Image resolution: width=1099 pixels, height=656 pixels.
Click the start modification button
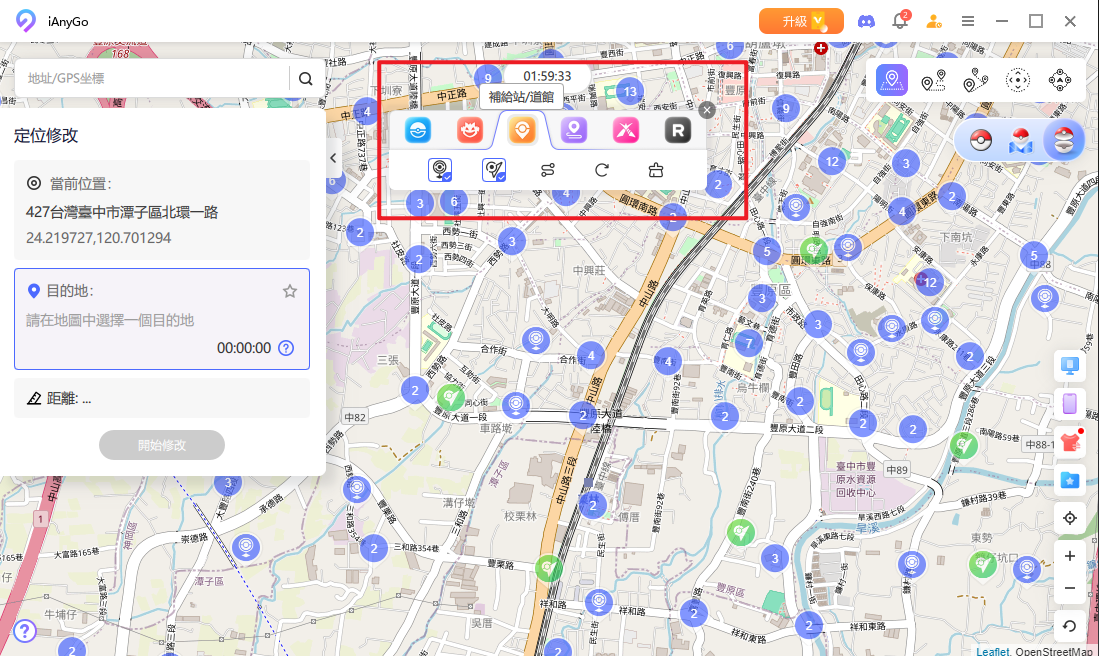[162, 445]
